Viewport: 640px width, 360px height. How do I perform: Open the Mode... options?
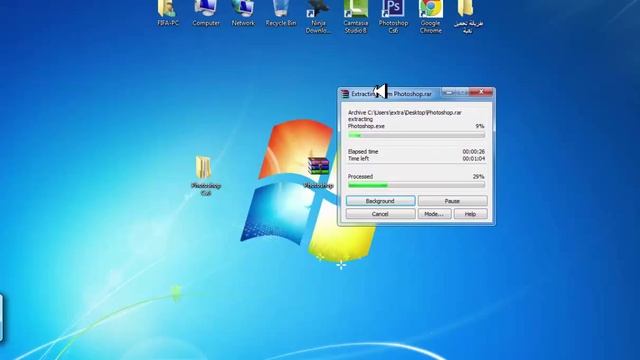tap(434, 214)
